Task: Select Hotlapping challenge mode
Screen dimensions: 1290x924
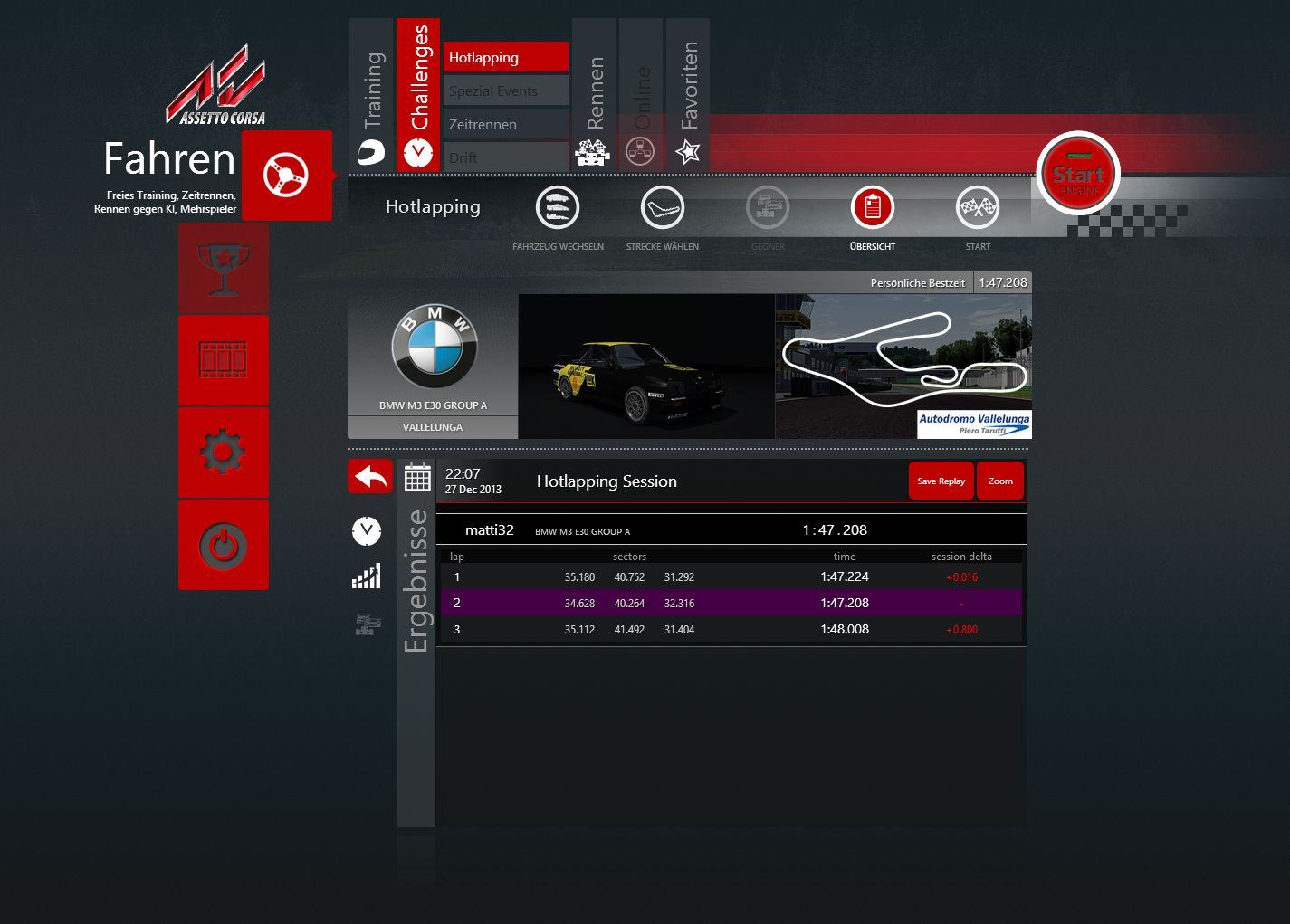Action: pyautogui.click(x=506, y=57)
